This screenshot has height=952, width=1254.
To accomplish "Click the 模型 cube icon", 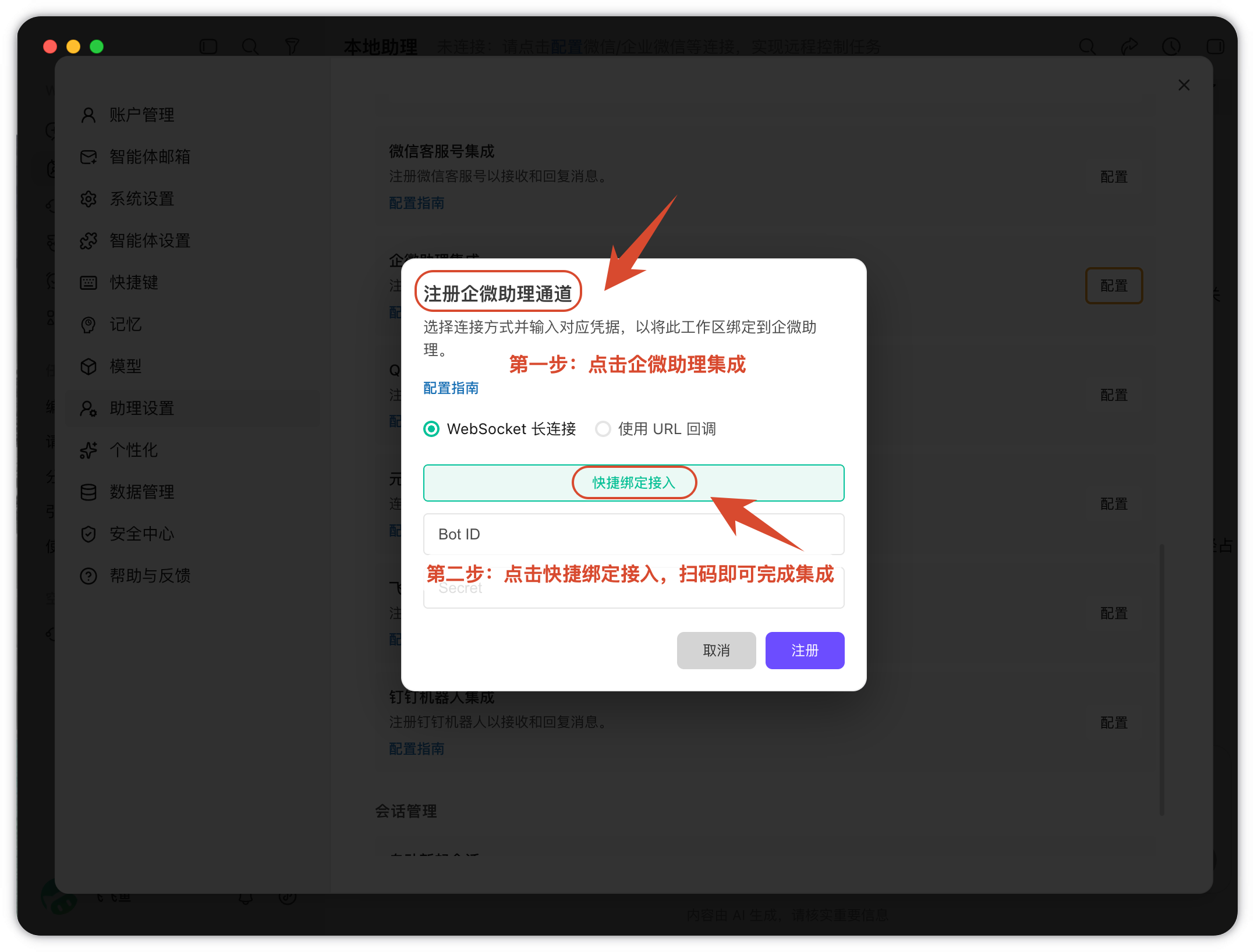I will tap(88, 367).
